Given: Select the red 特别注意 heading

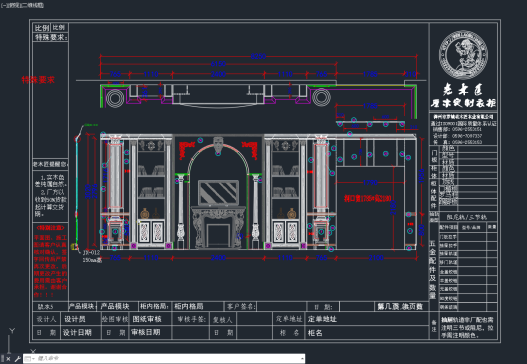Looking at the screenshot, I should click(x=50, y=228).
